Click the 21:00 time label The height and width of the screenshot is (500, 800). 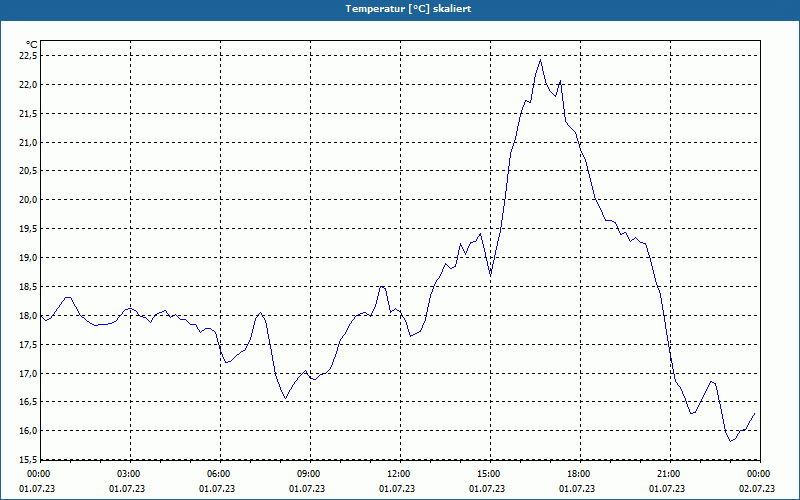tap(670, 474)
